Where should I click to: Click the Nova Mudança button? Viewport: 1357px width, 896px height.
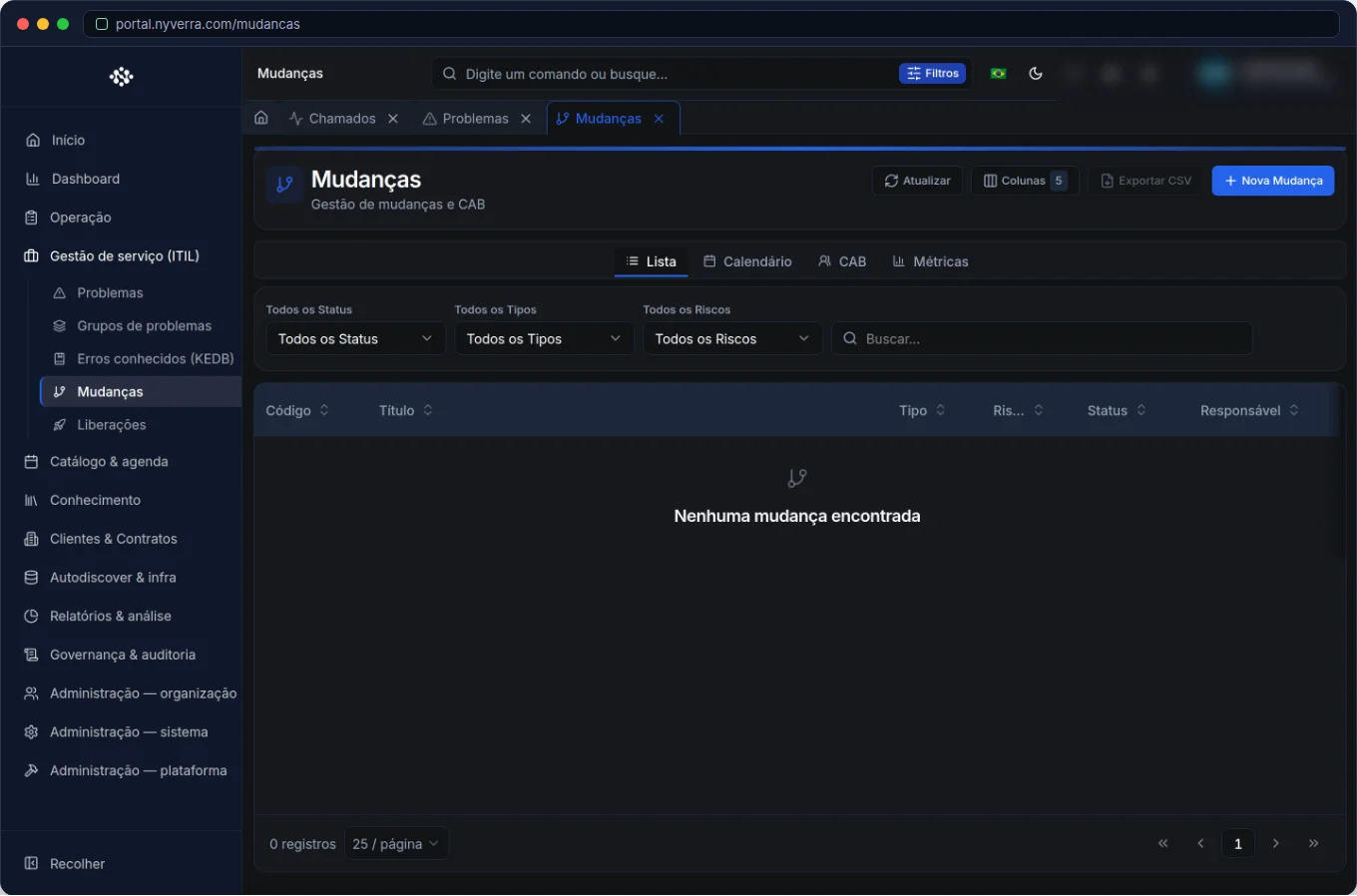(1273, 181)
